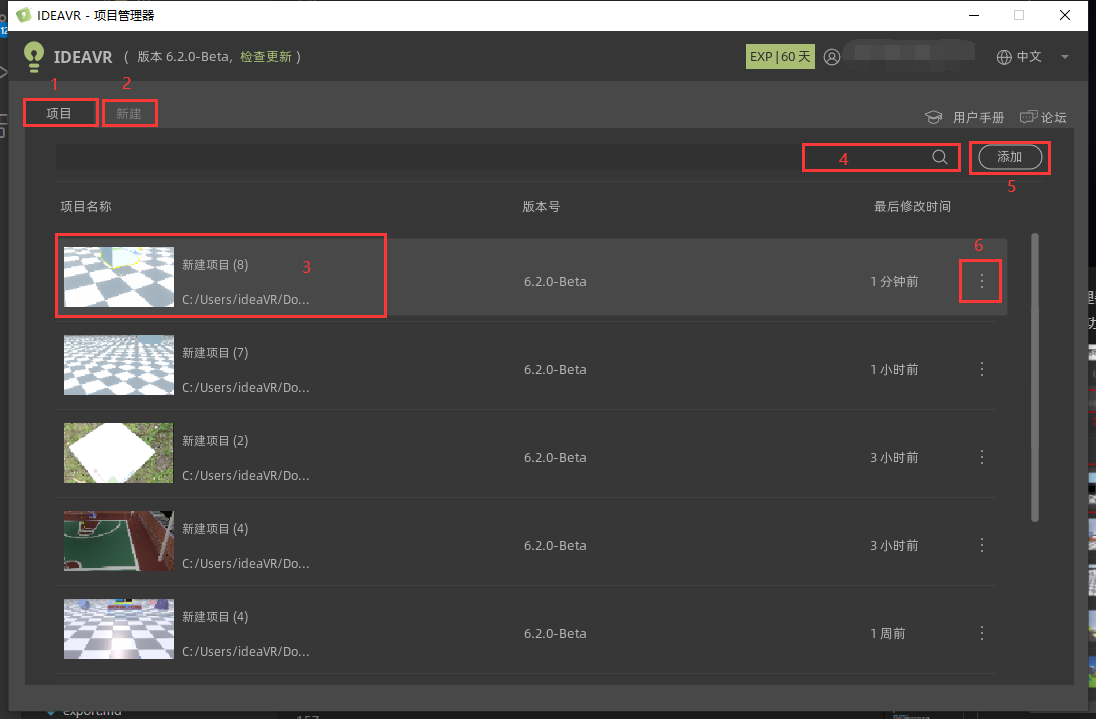Click the 中文 language selector
This screenshot has height=719, width=1096.
[1029, 57]
